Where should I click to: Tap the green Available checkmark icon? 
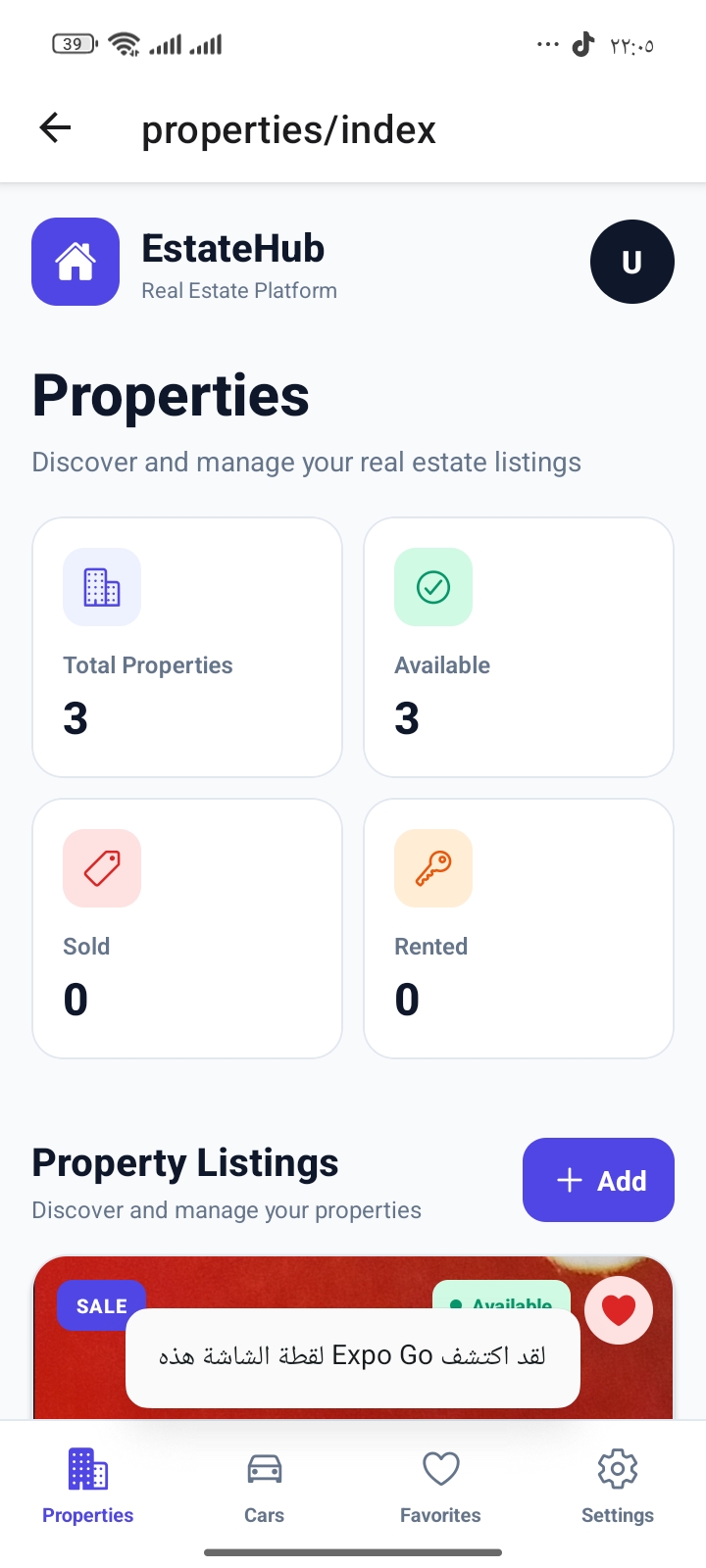(433, 587)
